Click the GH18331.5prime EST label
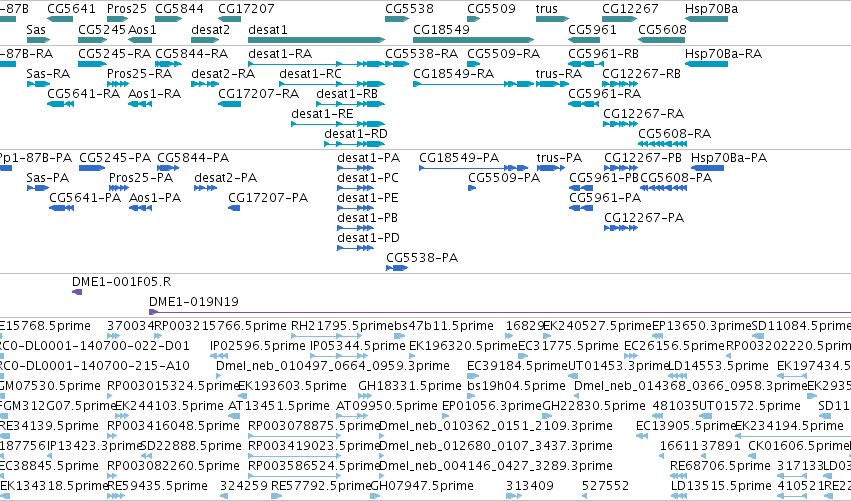The width and height of the screenshot is (851, 501). coord(410,386)
